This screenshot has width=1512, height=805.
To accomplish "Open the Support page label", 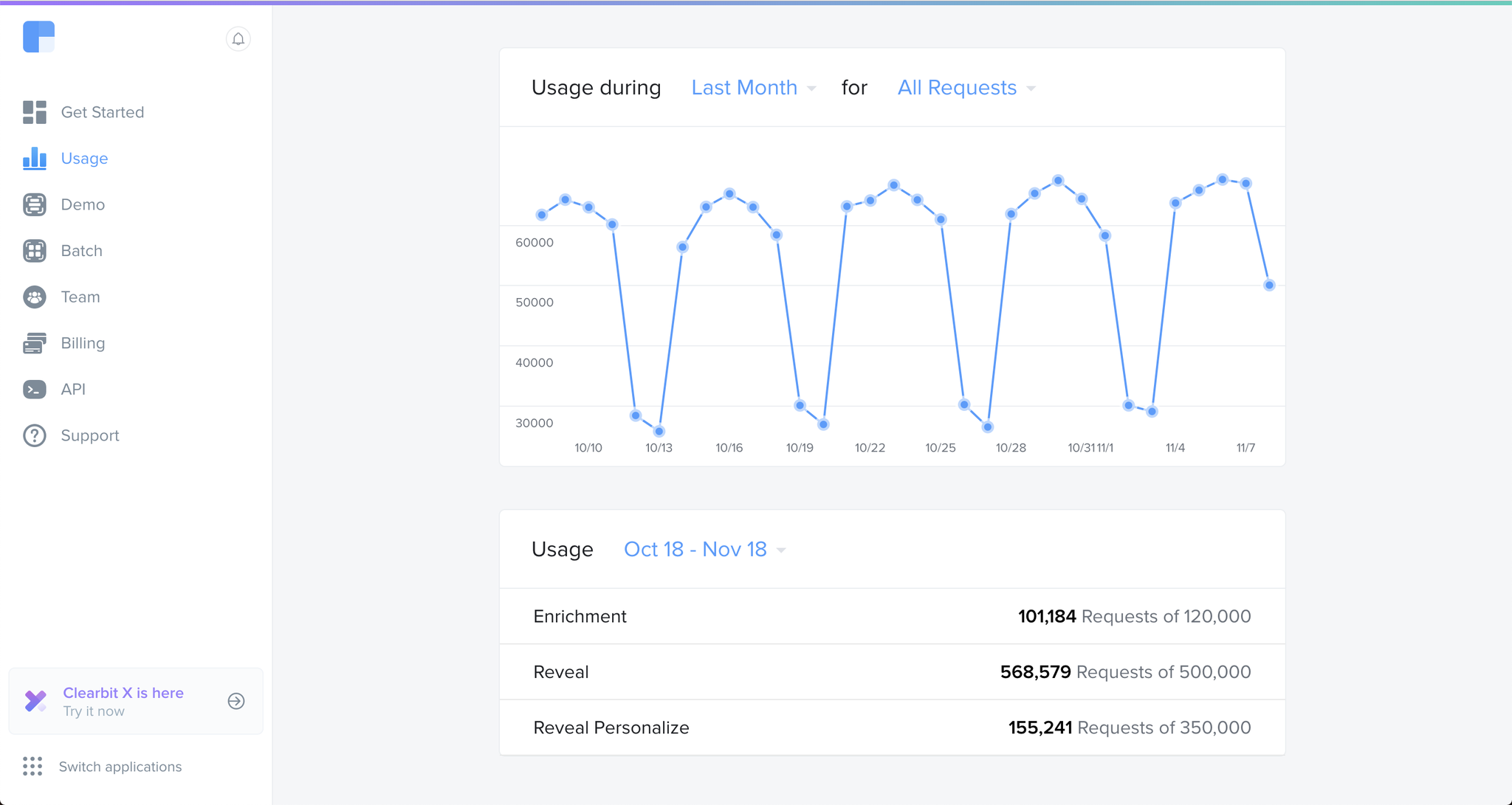I will point(90,435).
